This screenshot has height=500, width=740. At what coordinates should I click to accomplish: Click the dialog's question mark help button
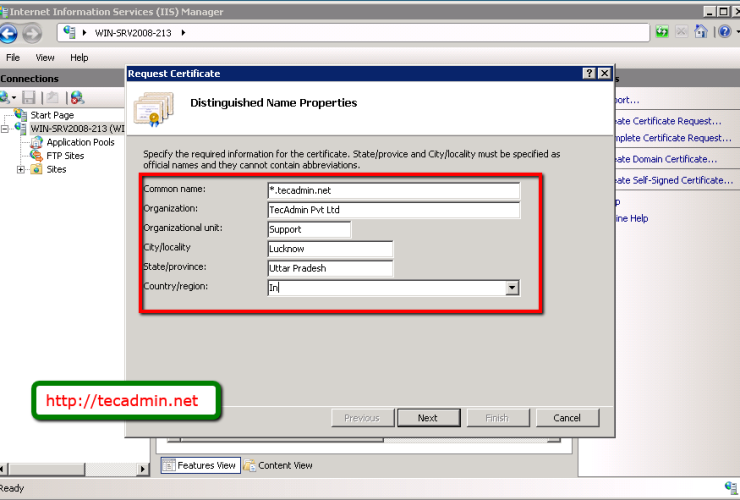point(589,74)
